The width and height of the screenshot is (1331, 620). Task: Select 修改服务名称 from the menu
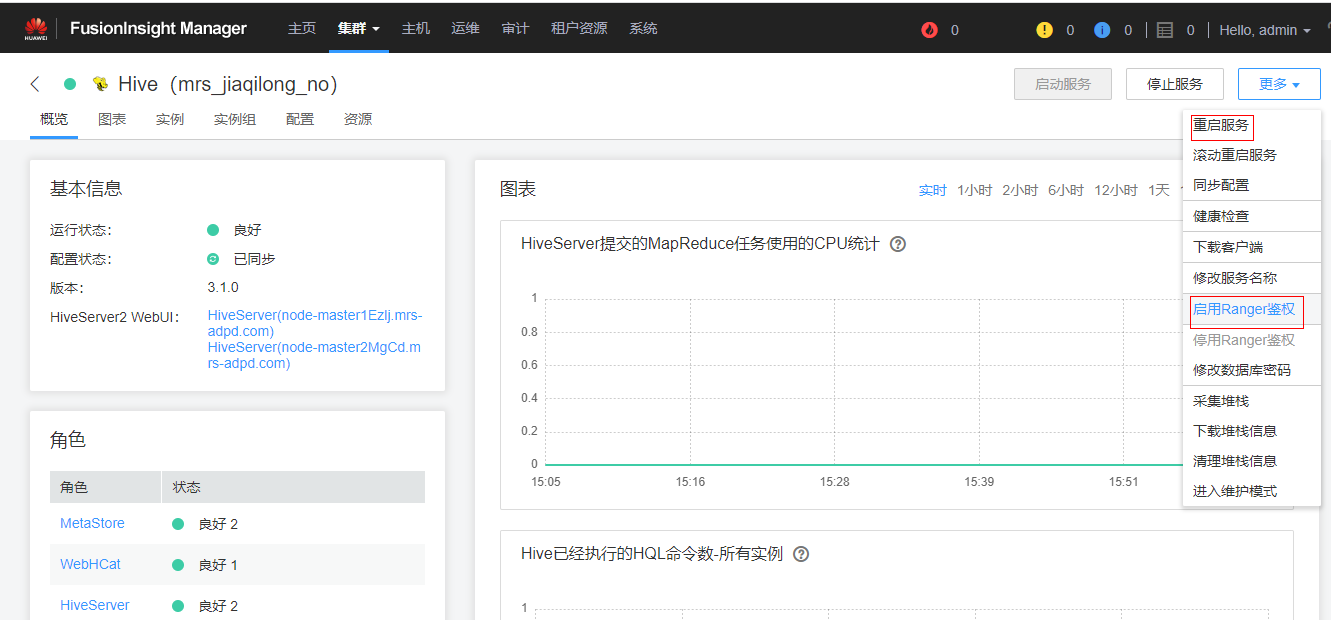coord(1235,278)
